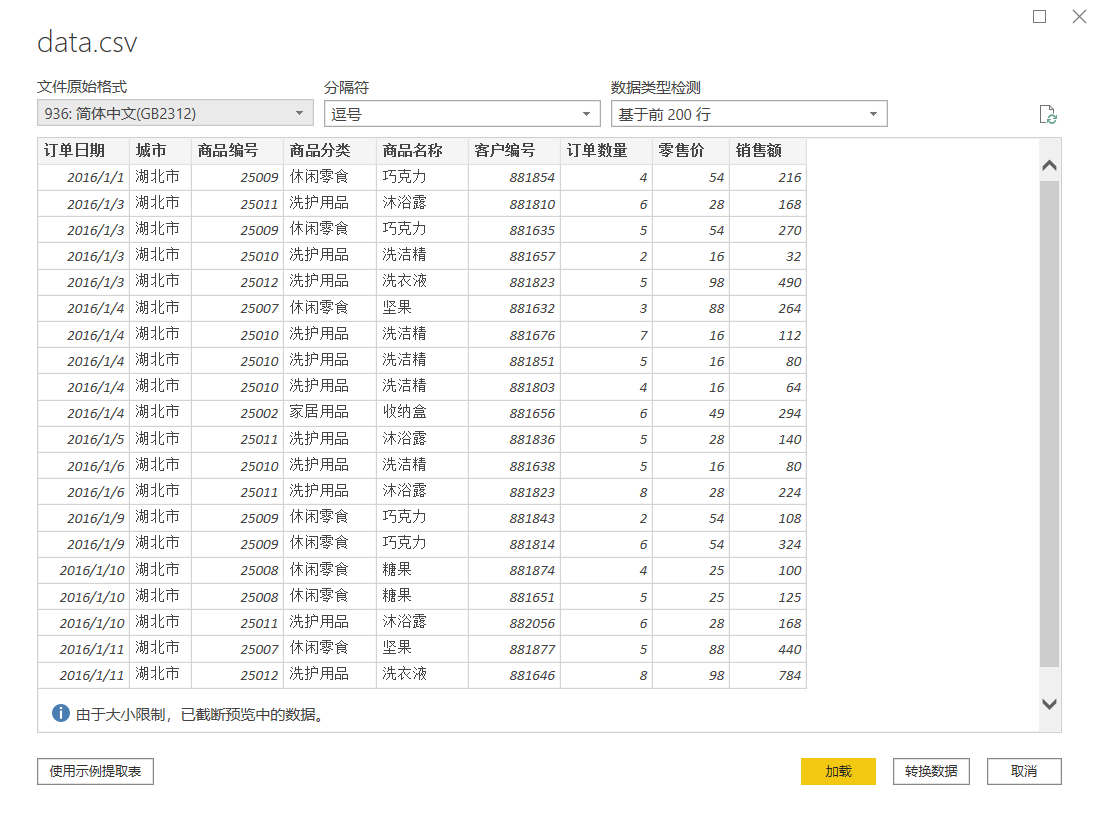Click the vertical scrollbar thumb

[x=1049, y=423]
